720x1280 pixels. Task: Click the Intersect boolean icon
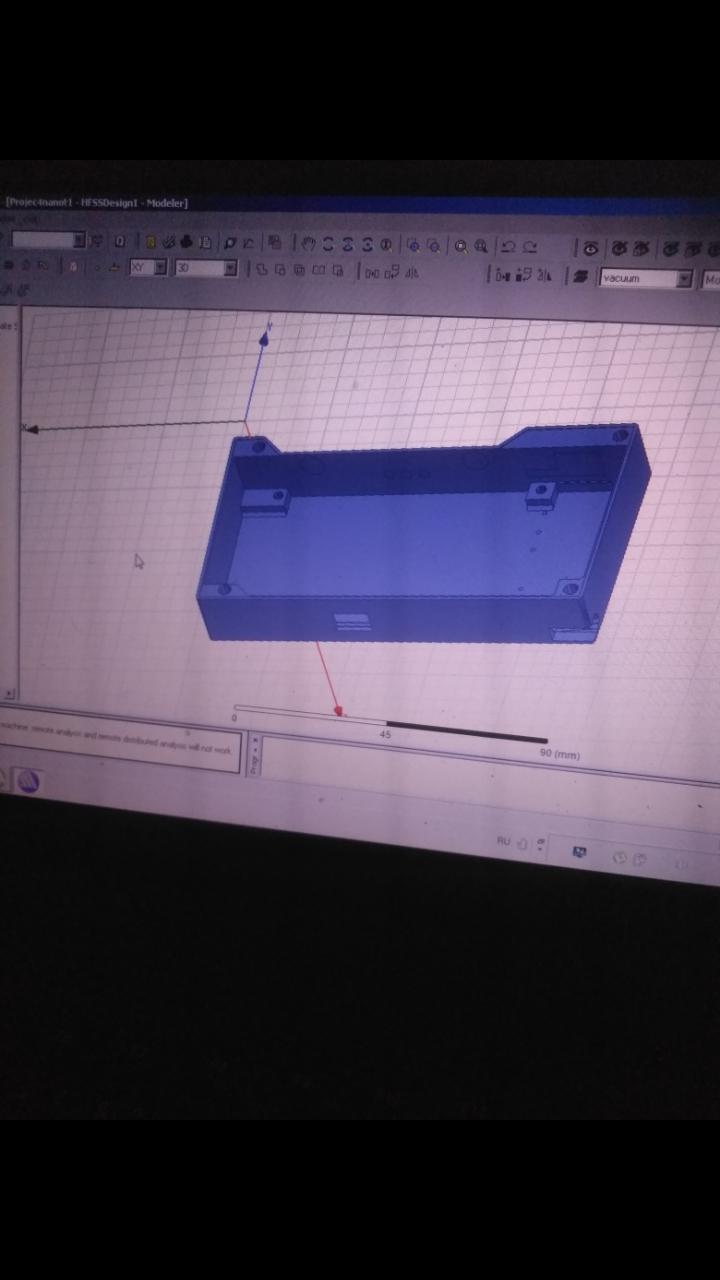pyautogui.click(x=299, y=270)
